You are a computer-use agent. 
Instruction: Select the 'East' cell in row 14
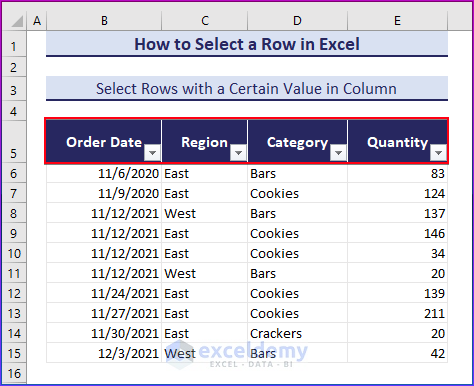tap(205, 333)
